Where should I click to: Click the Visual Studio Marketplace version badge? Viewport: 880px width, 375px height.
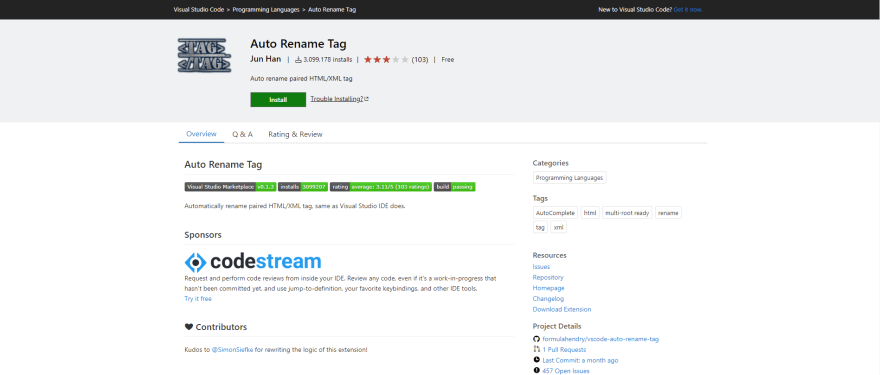tap(230, 187)
